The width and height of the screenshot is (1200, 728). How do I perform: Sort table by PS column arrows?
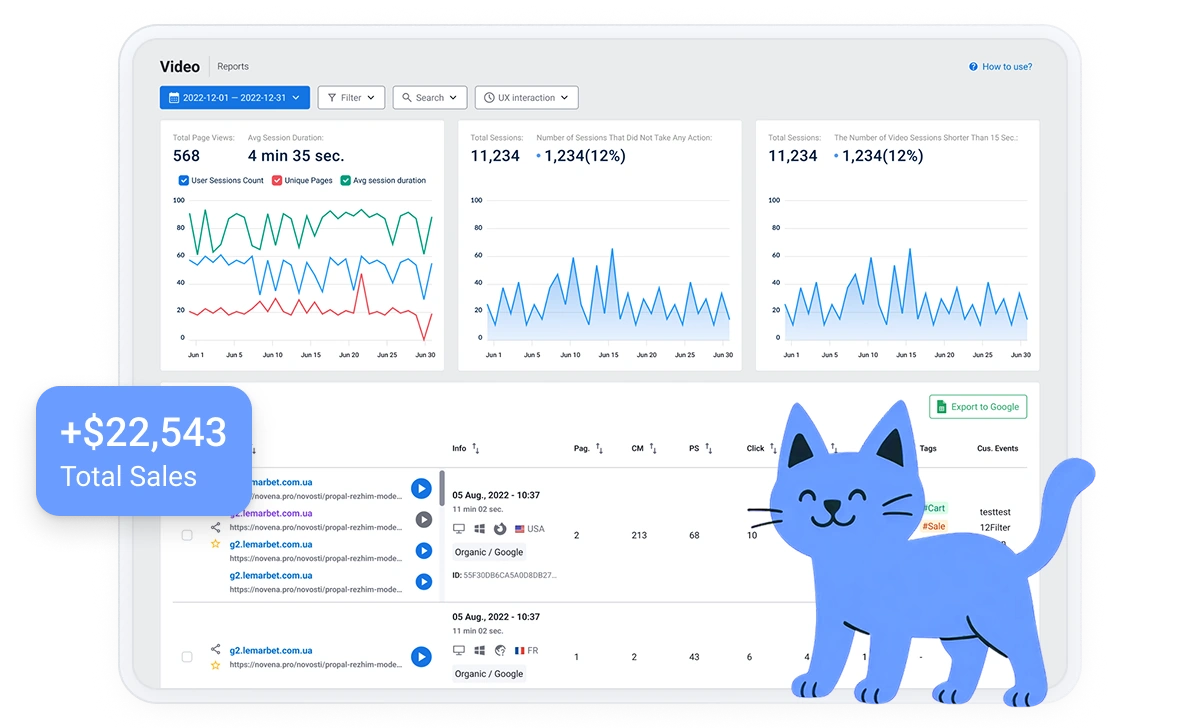pyautogui.click(x=709, y=449)
